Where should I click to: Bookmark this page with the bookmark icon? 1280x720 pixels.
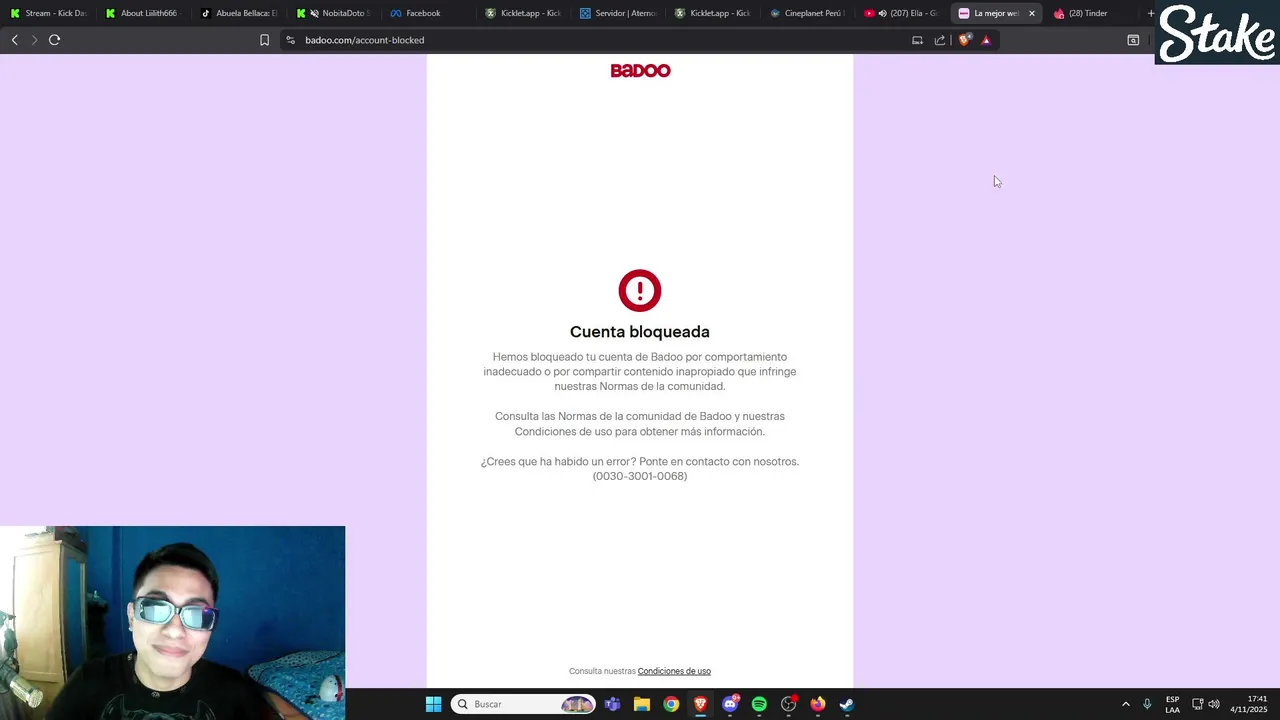coord(264,40)
